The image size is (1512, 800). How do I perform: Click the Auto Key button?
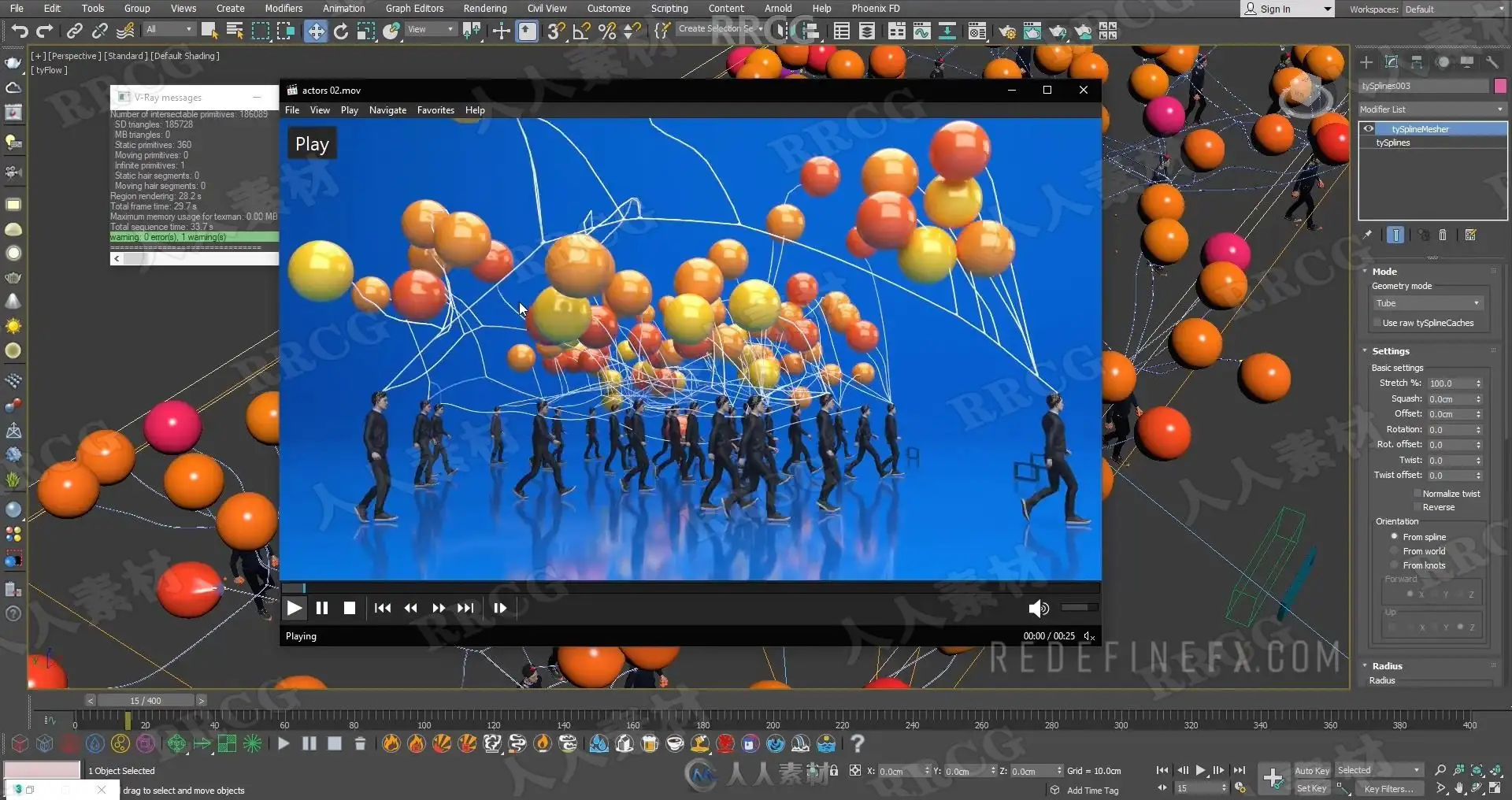1311,771
